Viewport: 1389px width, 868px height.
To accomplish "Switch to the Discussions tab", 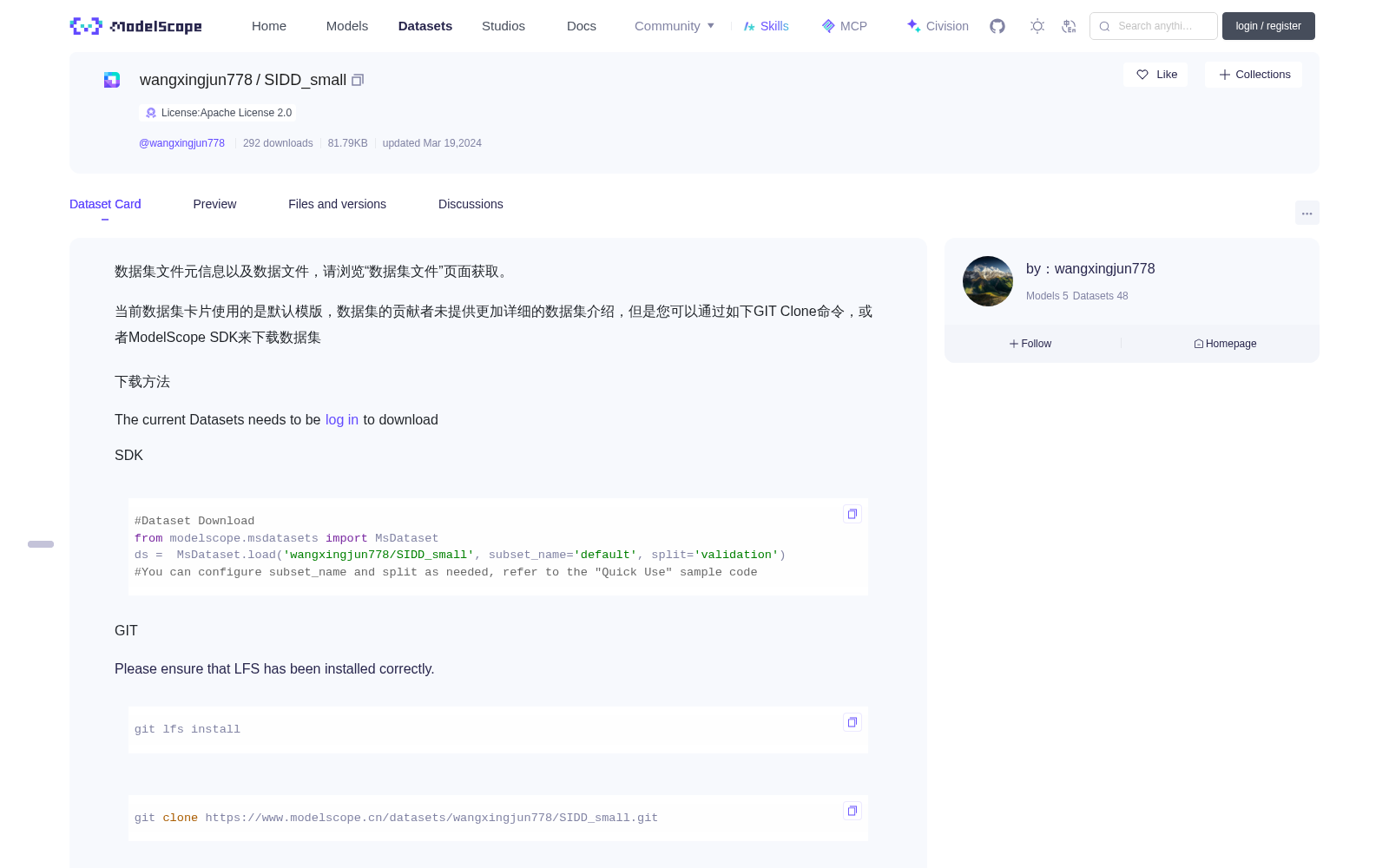I will pos(471,204).
